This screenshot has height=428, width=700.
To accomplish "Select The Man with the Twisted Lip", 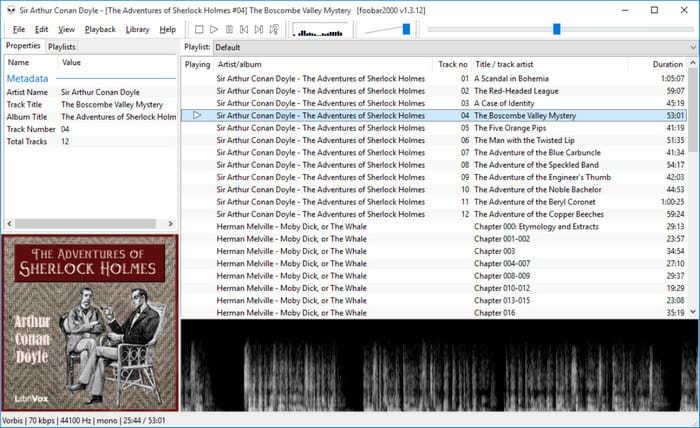I will click(433, 140).
